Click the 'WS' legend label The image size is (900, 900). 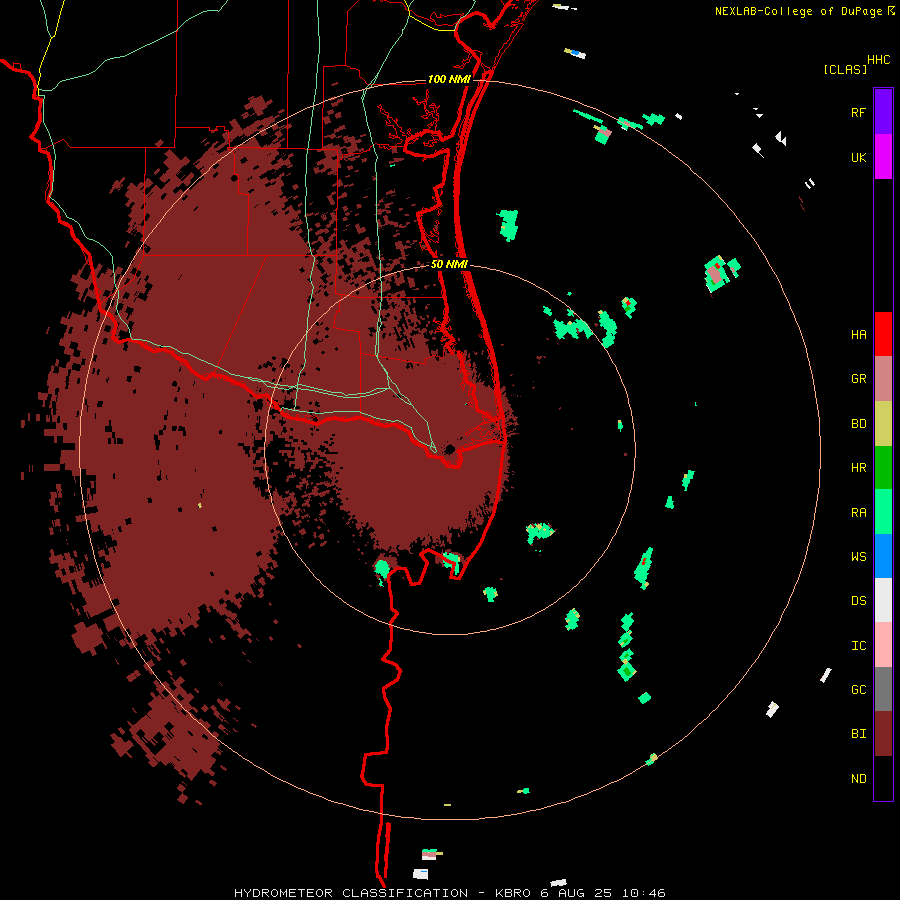858,557
